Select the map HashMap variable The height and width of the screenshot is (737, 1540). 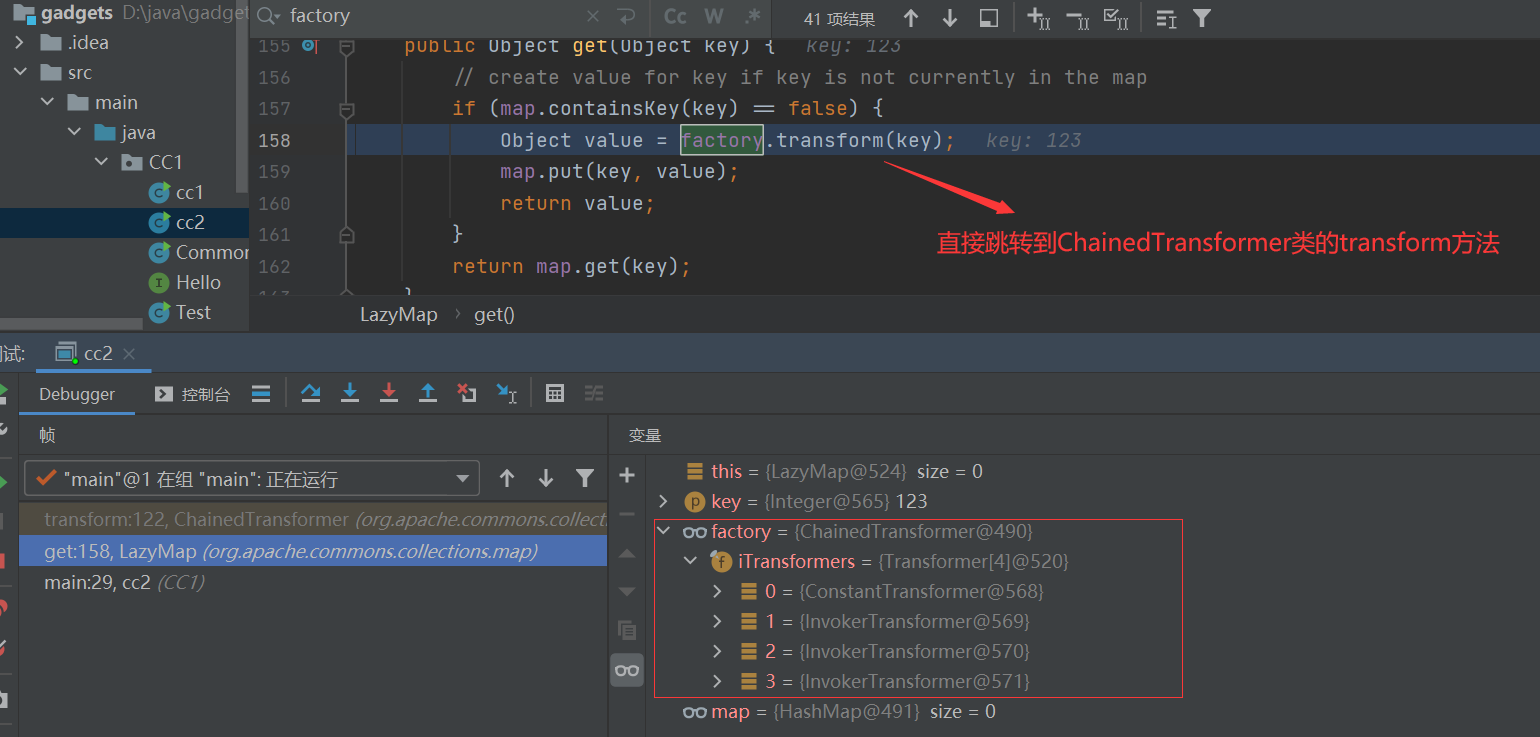point(839,712)
